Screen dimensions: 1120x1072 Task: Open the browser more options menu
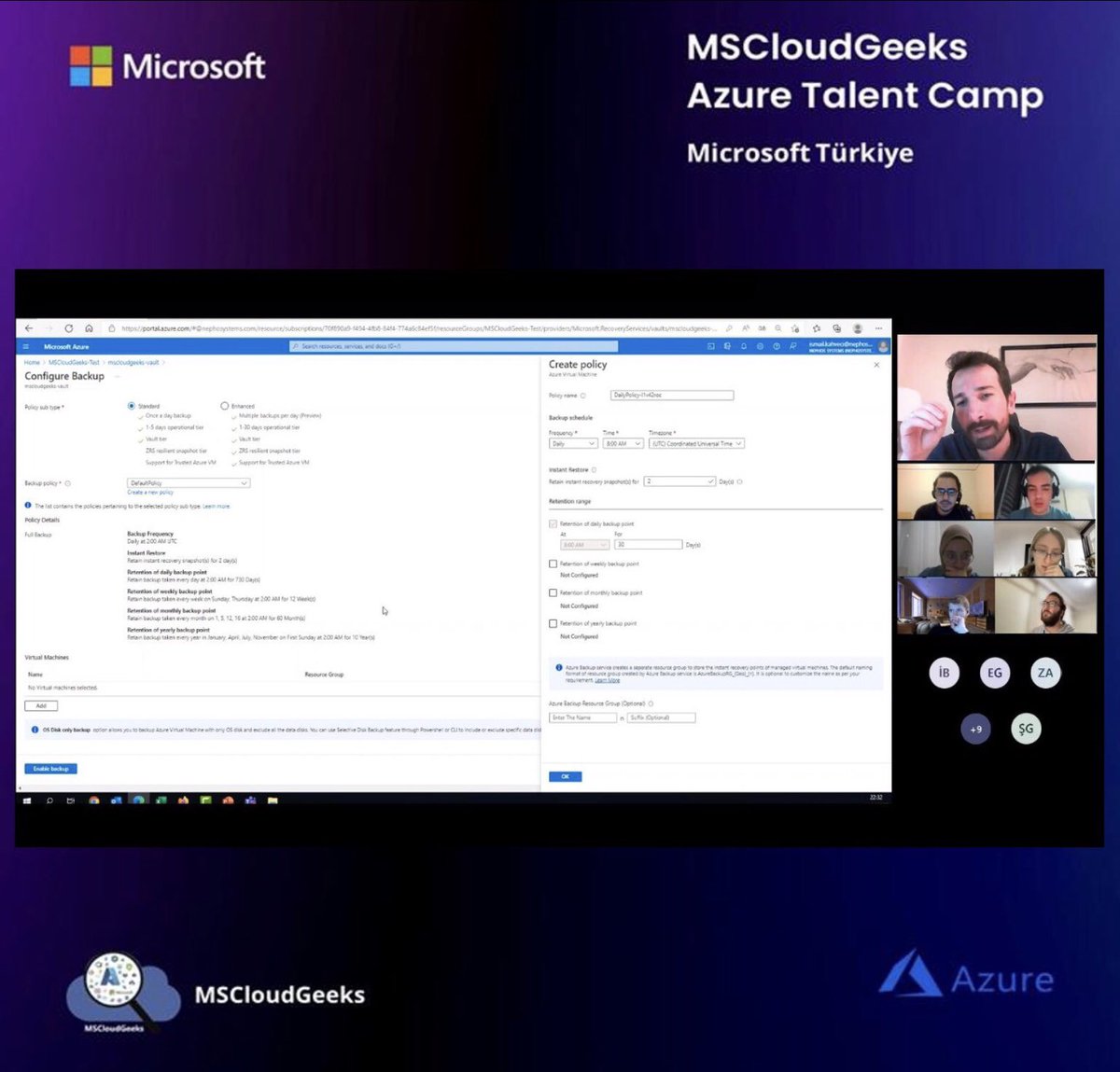click(878, 328)
